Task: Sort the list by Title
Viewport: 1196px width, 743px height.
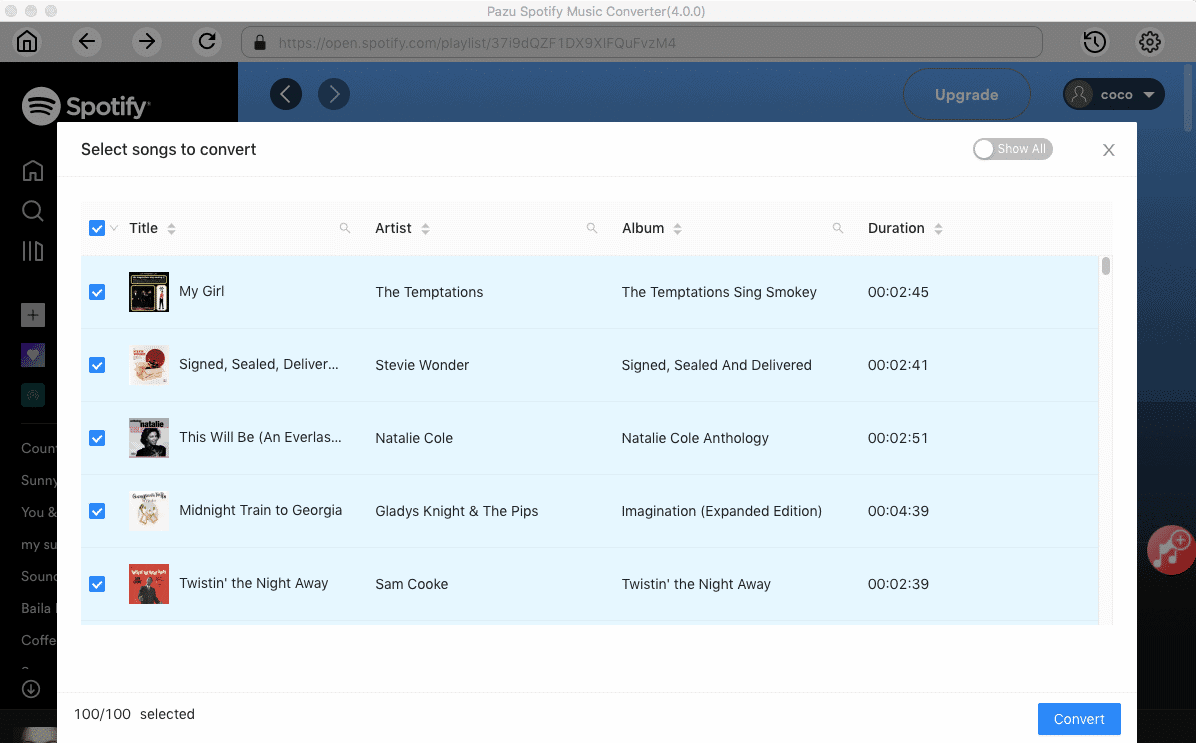Action: (172, 229)
